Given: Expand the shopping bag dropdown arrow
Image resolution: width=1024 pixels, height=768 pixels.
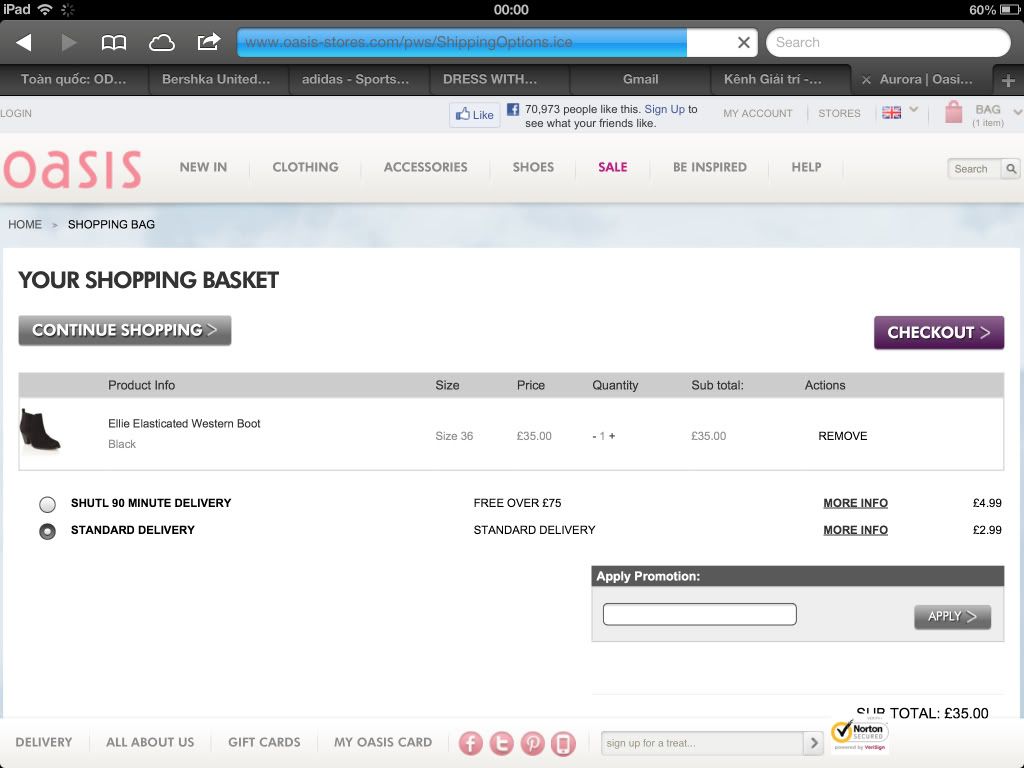Looking at the screenshot, I should tap(1017, 112).
